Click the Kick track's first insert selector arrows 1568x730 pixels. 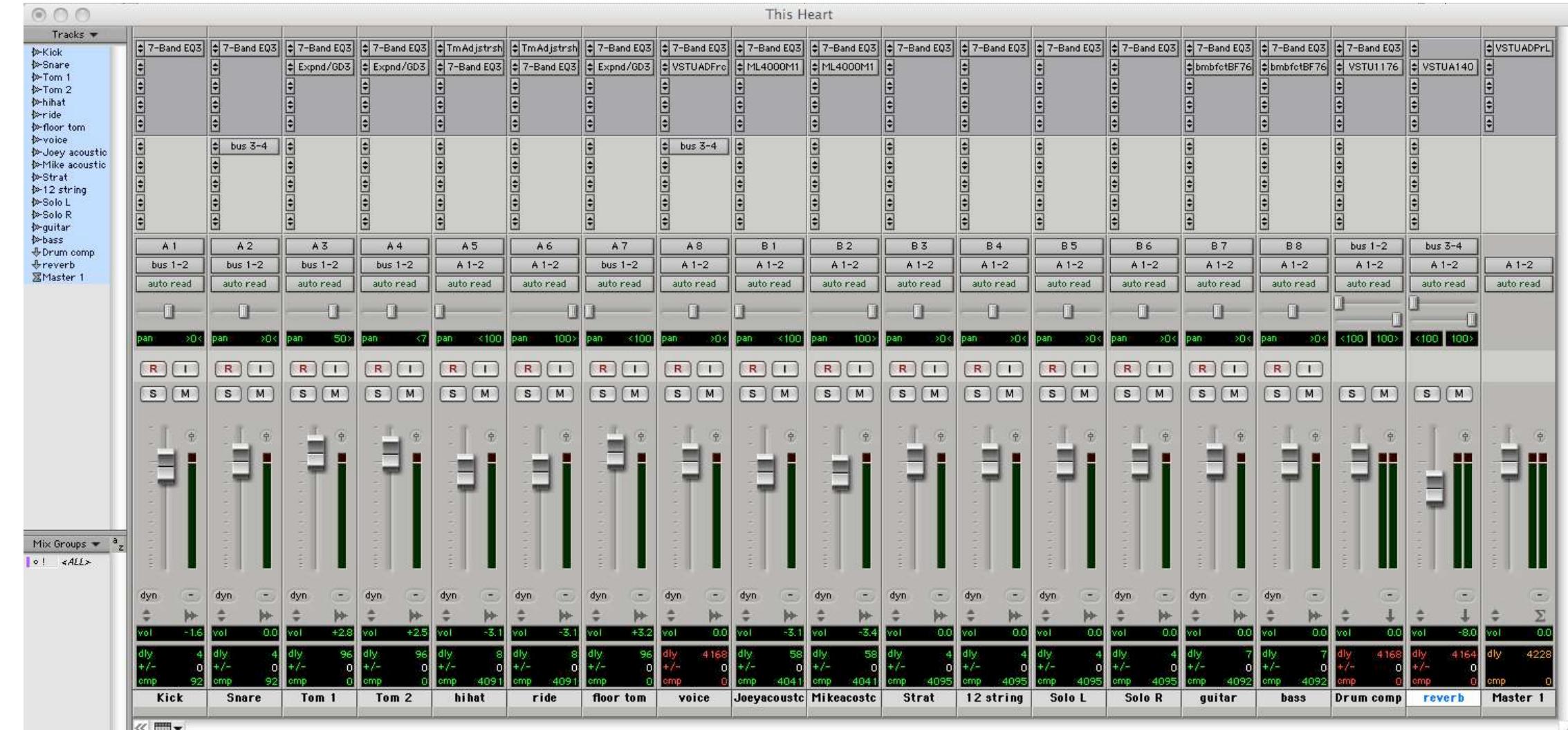(x=140, y=48)
